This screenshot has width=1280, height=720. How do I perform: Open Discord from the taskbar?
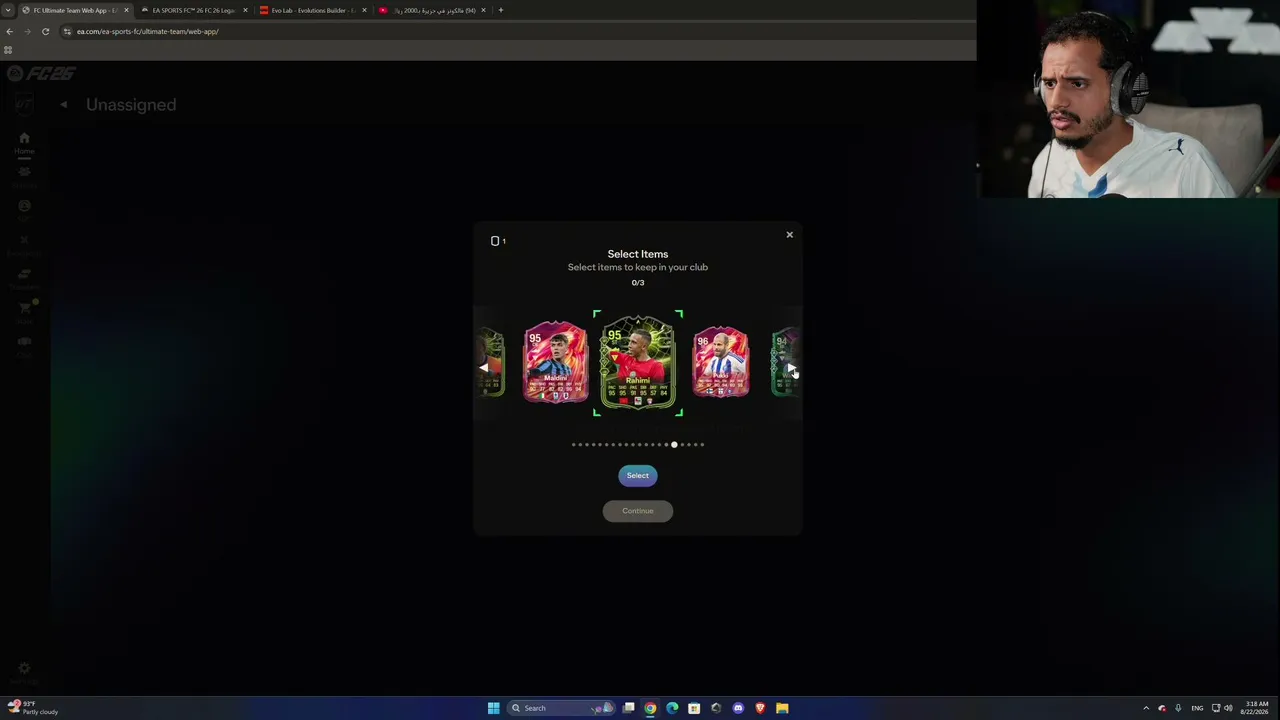click(x=738, y=708)
